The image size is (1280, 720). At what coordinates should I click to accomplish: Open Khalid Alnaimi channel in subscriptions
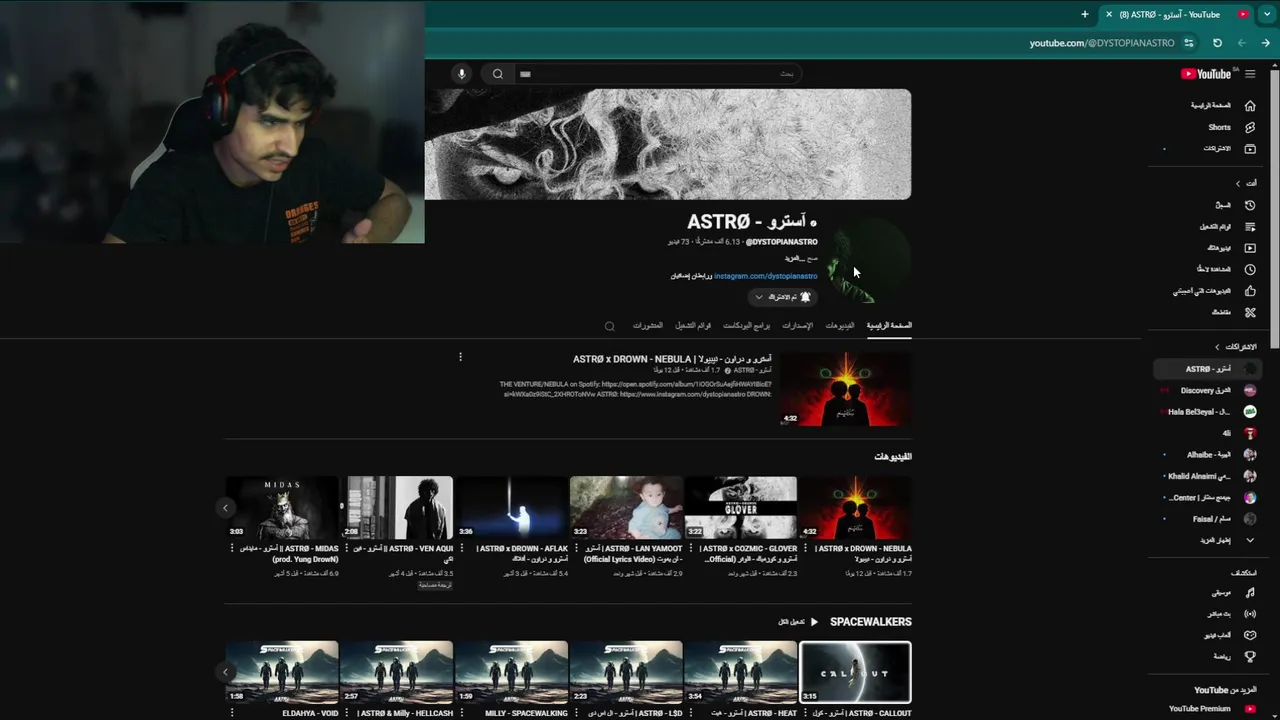1208,476
